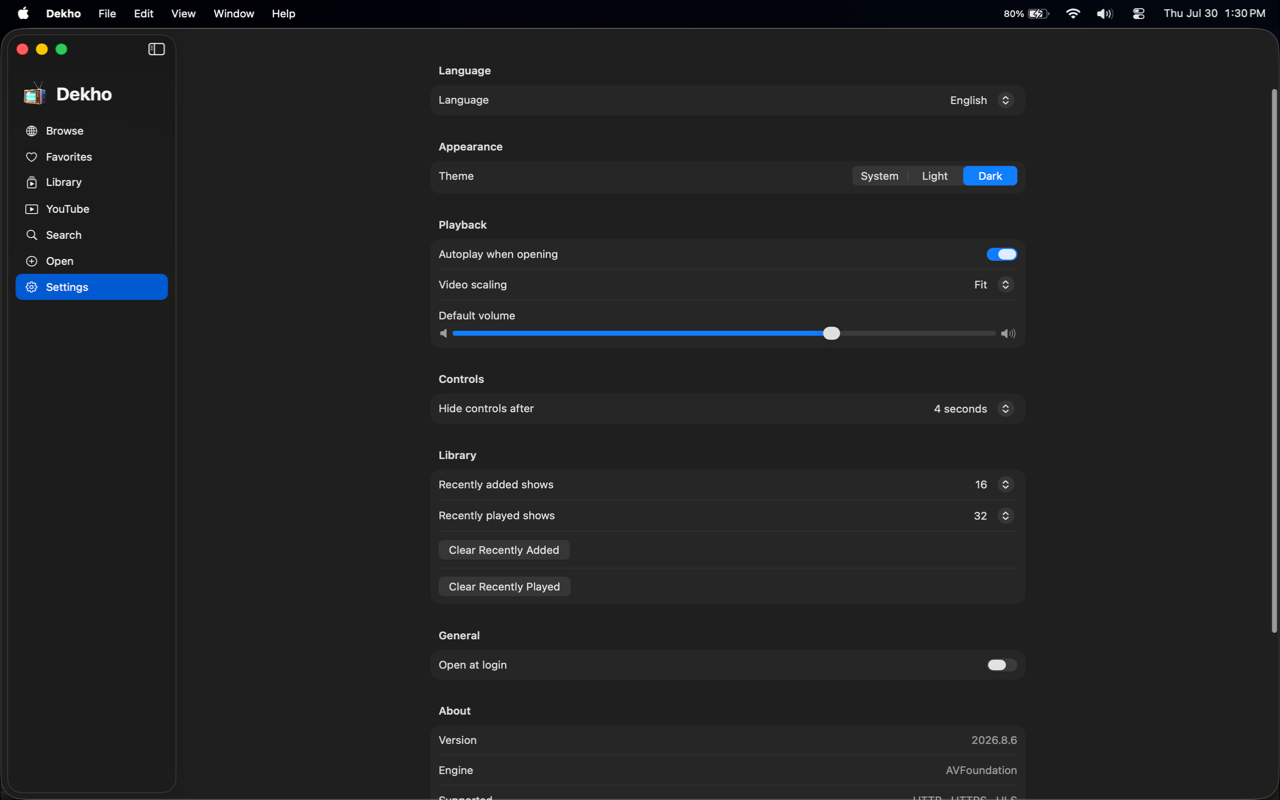Open the Help menu

tap(283, 14)
